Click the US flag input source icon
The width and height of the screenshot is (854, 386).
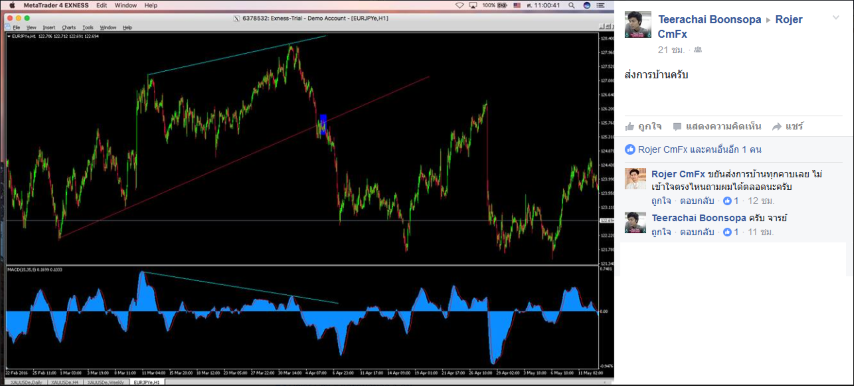pos(517,5)
